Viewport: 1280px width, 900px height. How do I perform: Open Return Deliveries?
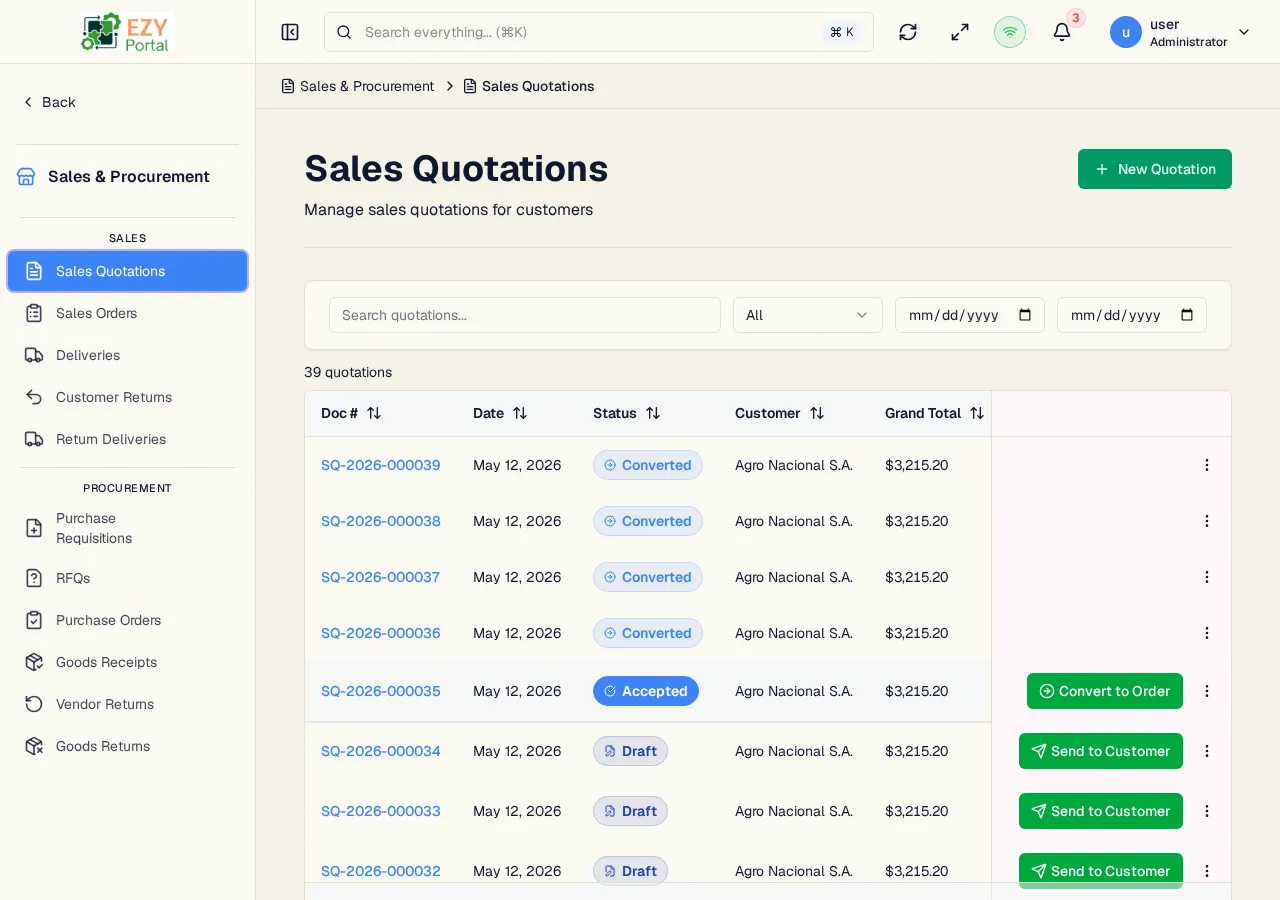127,439
